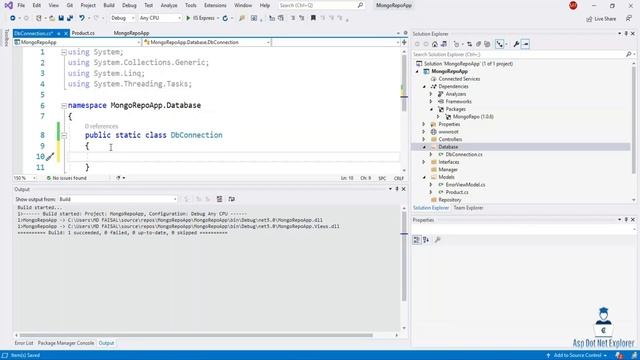This screenshot has width=640, height=360.
Task: Switch to the MongoRepoApp editor tab
Action: 131,33
